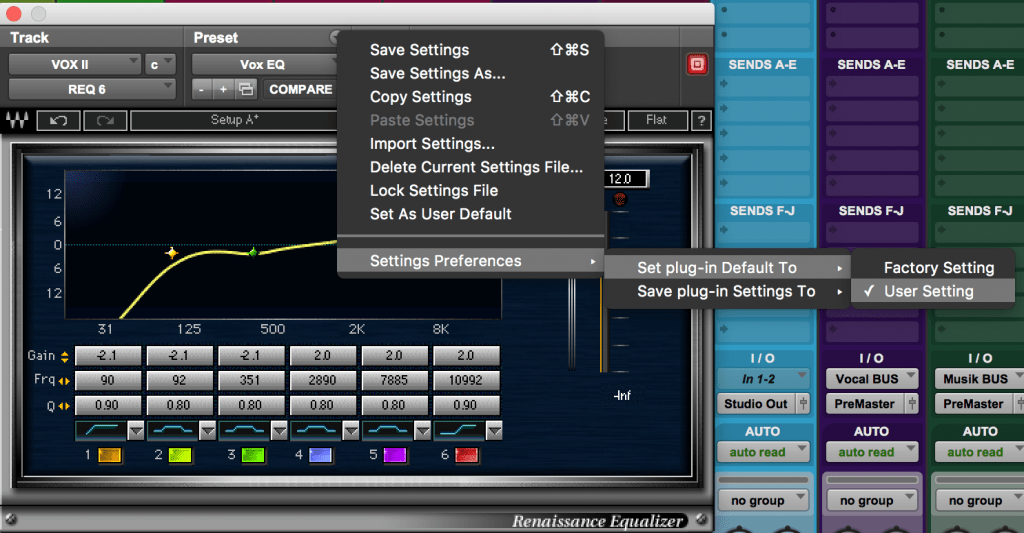Click band 1 high-pass filter shape icon
The image size is (1024, 533).
(x=101, y=430)
